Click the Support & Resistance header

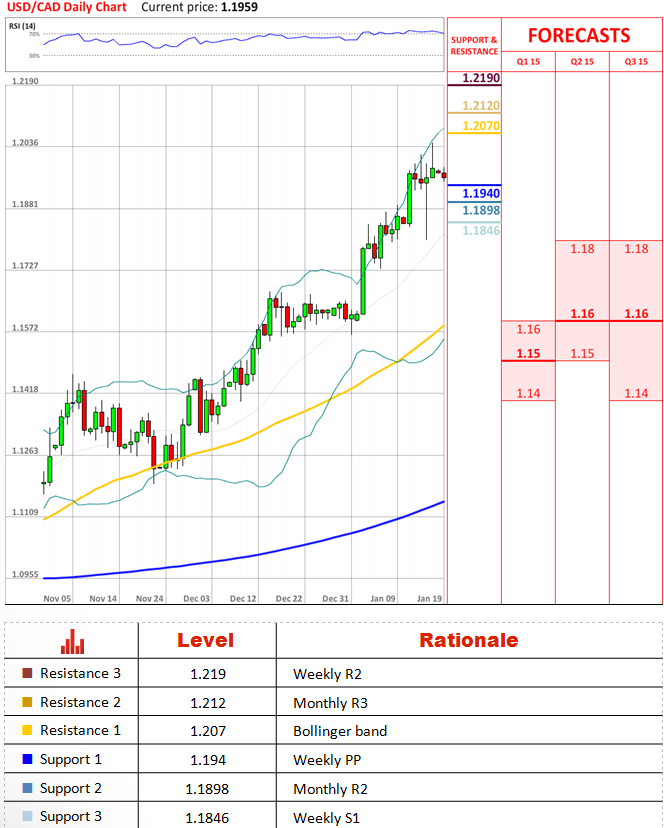(x=474, y=46)
